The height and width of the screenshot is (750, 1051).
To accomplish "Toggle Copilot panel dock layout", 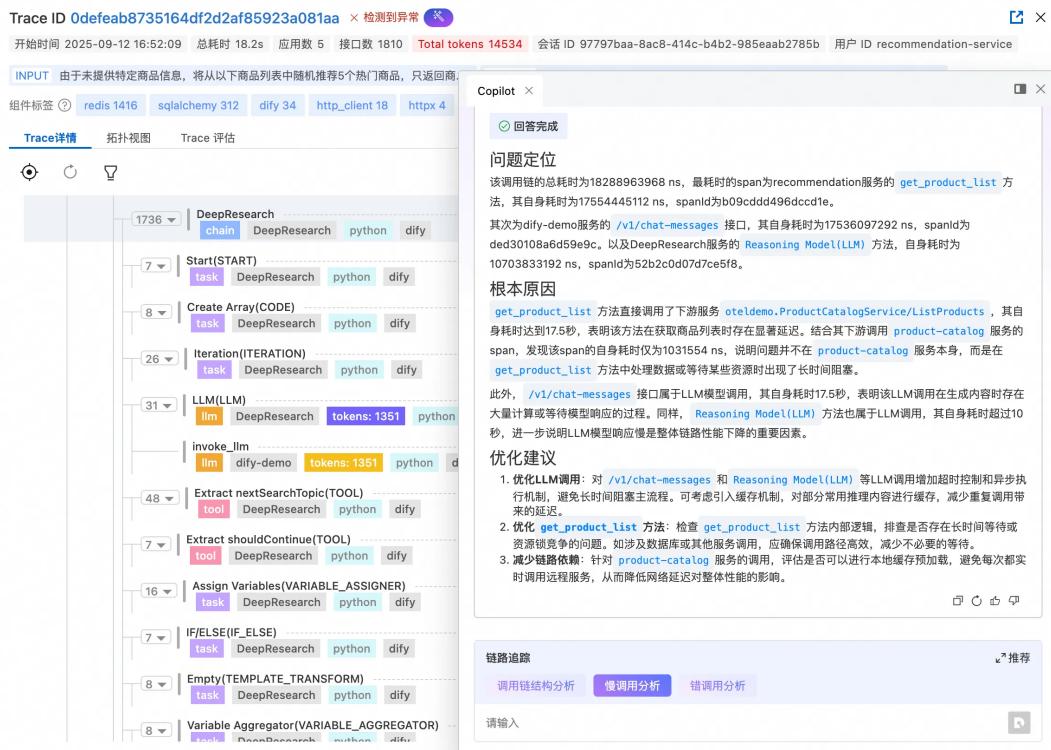I will (x=1020, y=90).
